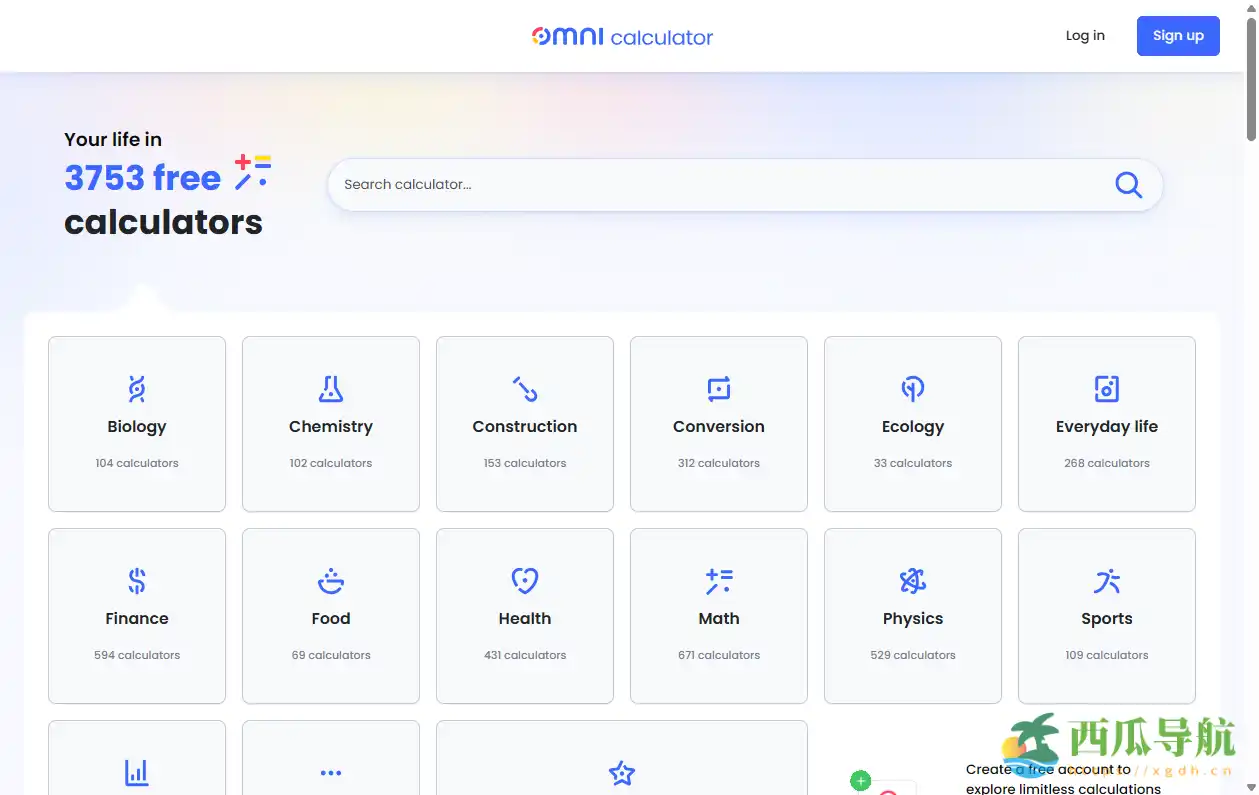Open Construction via its tools icon
This screenshot has width=1259, height=795.
524,389
